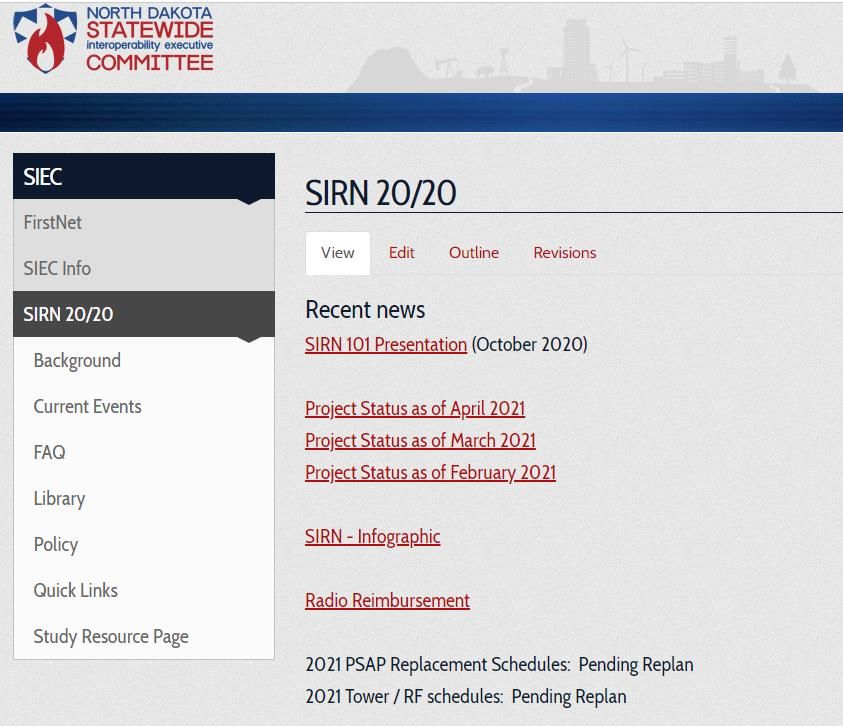Click the North Dakota SIEC logo
The image size is (843, 726).
click(x=113, y=38)
